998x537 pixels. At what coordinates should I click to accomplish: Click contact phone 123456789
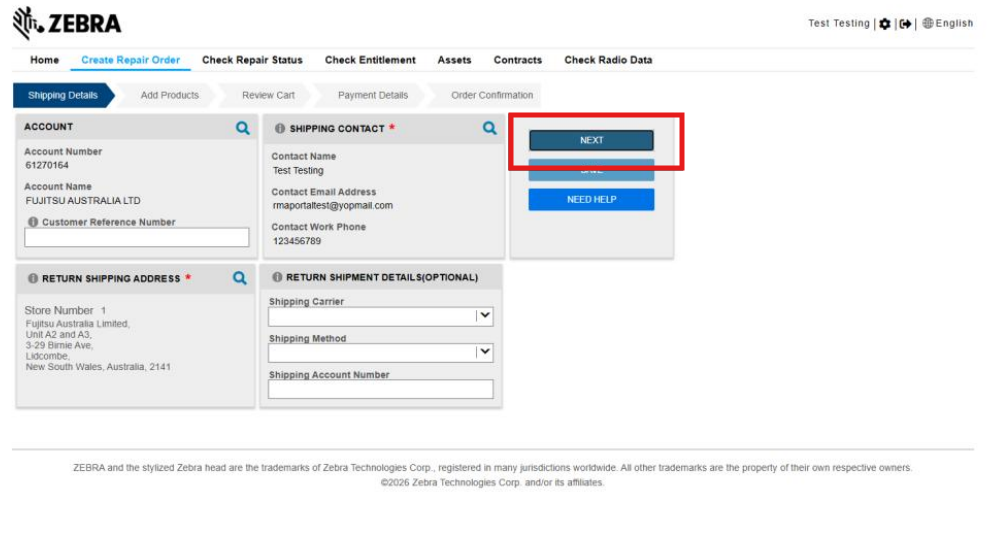[x=297, y=241]
